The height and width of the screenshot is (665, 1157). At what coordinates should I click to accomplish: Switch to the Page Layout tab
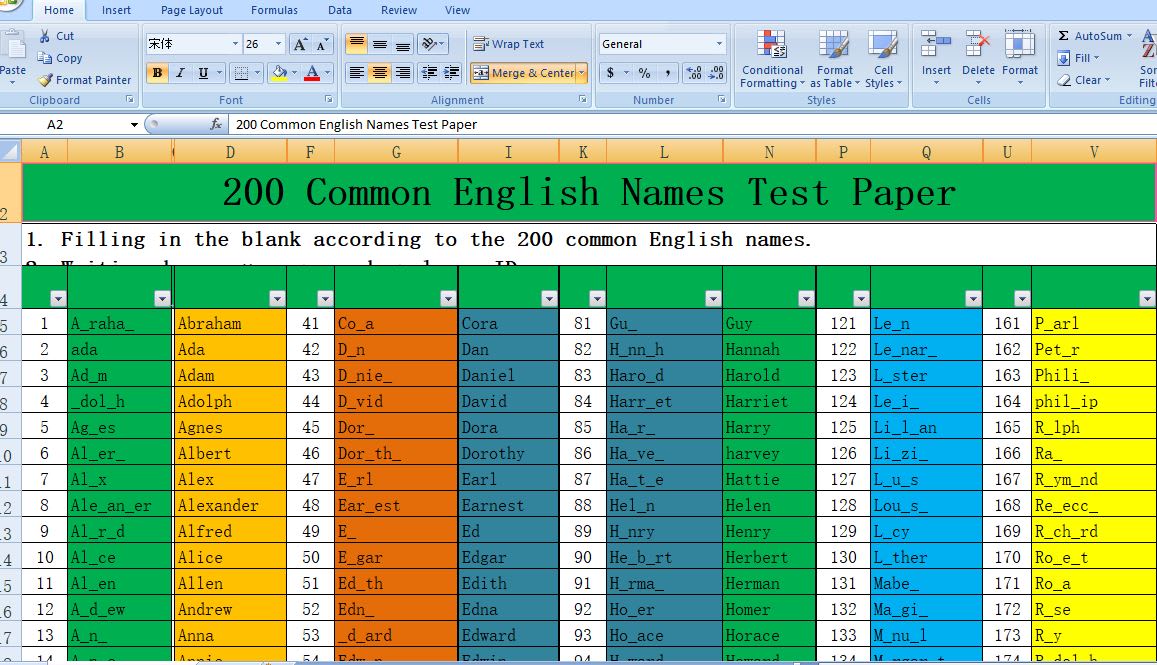tap(191, 10)
